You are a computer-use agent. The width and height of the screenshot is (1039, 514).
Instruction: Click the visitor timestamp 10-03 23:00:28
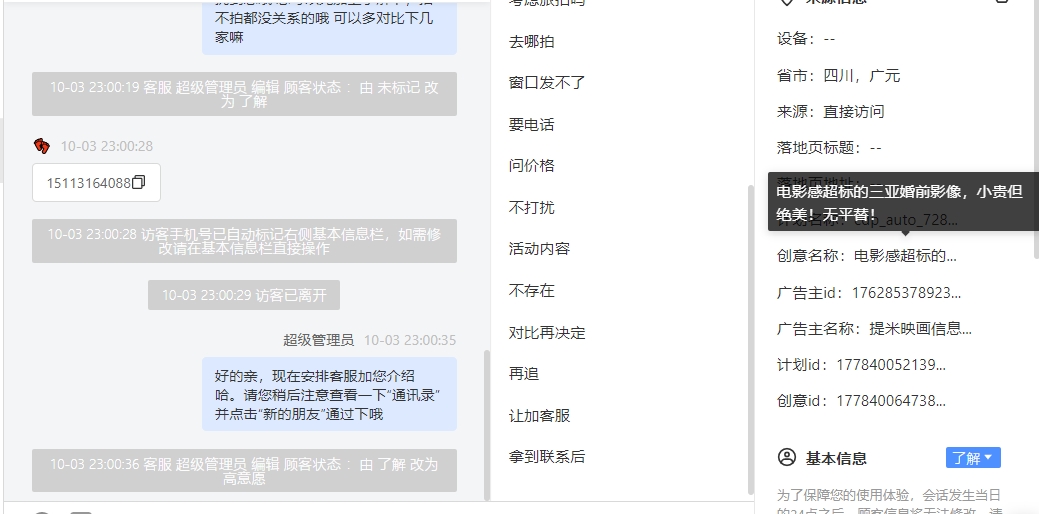pos(107,146)
